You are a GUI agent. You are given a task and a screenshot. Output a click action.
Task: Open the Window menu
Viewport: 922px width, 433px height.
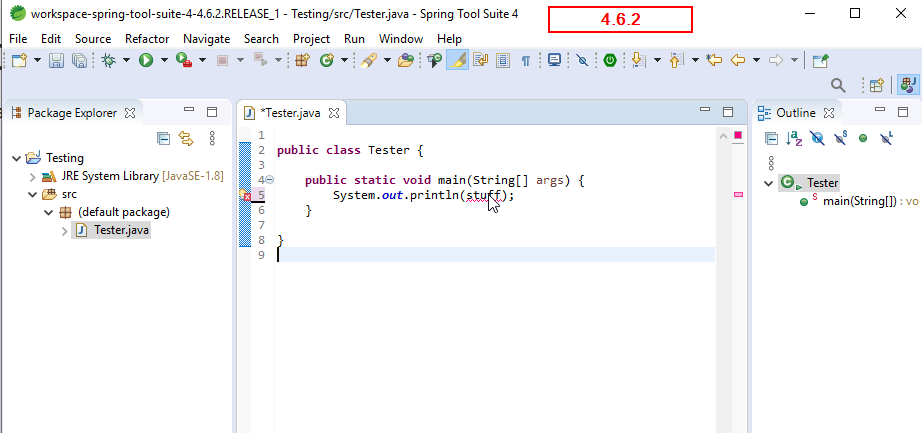click(400, 39)
